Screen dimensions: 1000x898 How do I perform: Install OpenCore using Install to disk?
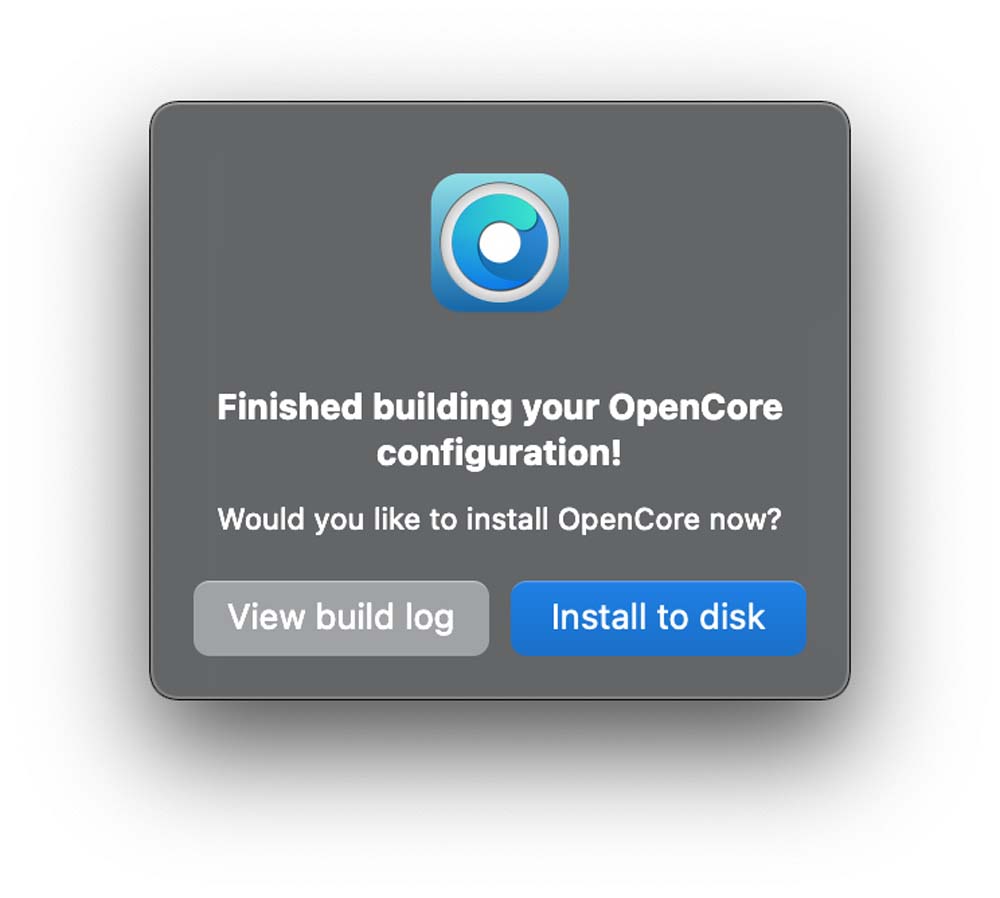658,618
